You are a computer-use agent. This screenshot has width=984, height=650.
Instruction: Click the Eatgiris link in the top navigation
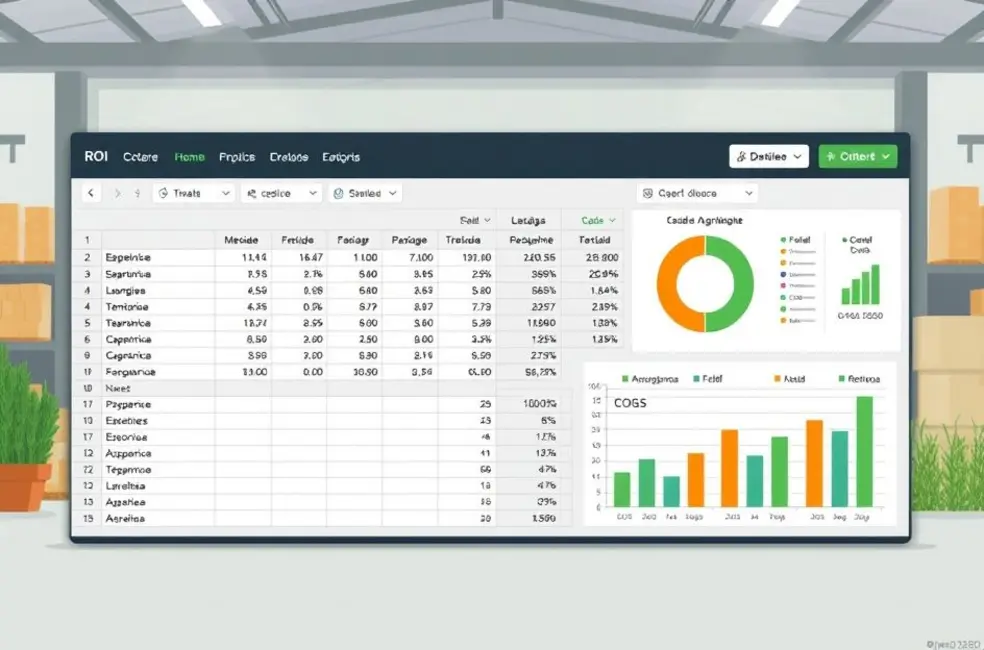[x=341, y=157]
